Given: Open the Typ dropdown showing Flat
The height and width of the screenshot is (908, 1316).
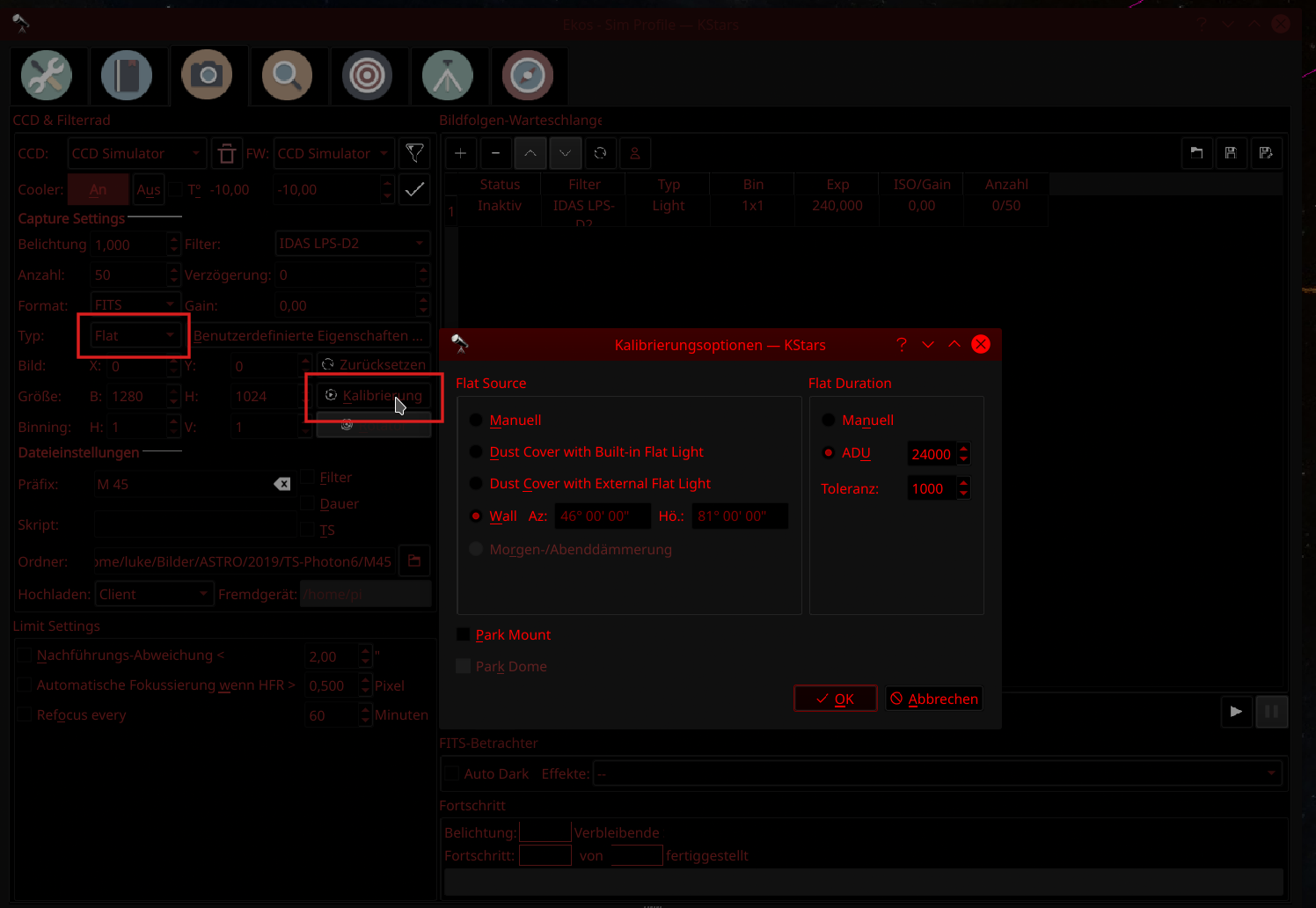Looking at the screenshot, I should [135, 336].
